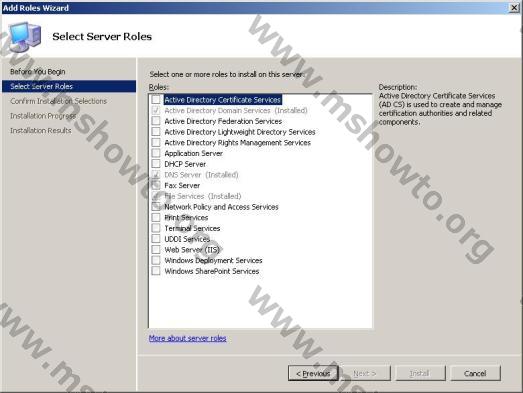
Task: Check Active Directory Lightweight Directory Services checkbox
Action: point(156,131)
